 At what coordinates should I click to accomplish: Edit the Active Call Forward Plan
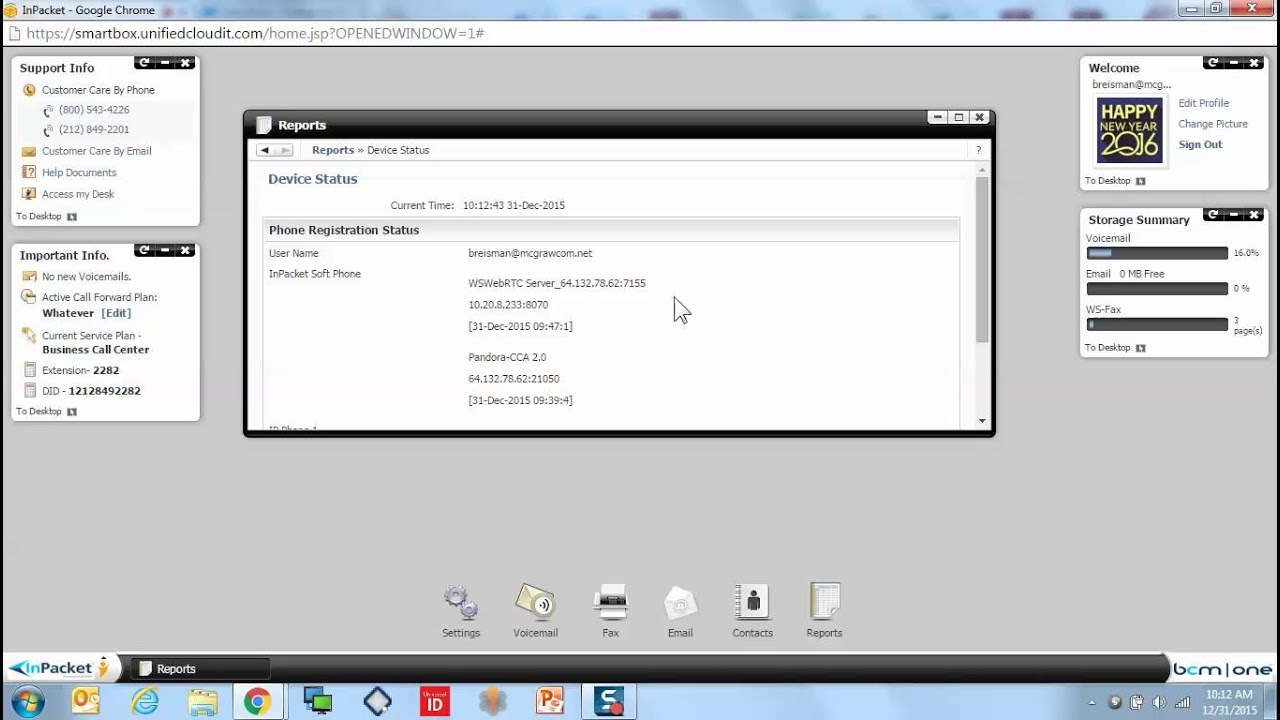point(116,314)
